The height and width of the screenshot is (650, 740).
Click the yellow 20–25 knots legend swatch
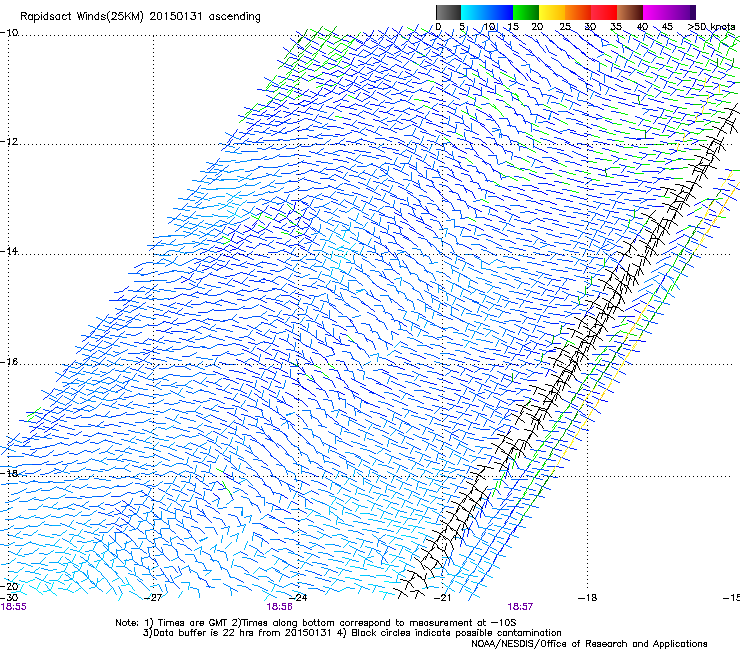pos(552,12)
